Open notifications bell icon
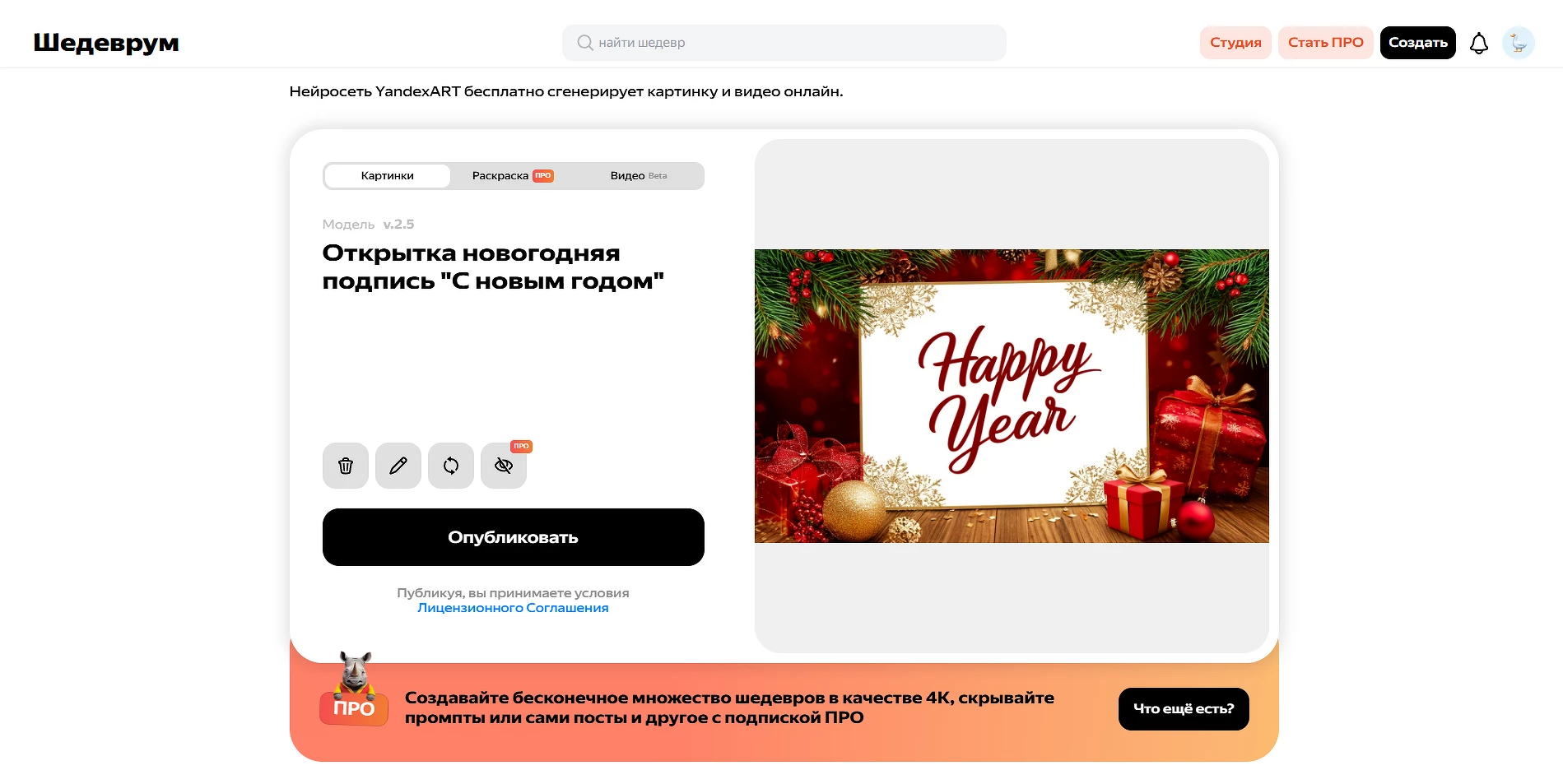This screenshot has width=1563, height=784. (1479, 43)
